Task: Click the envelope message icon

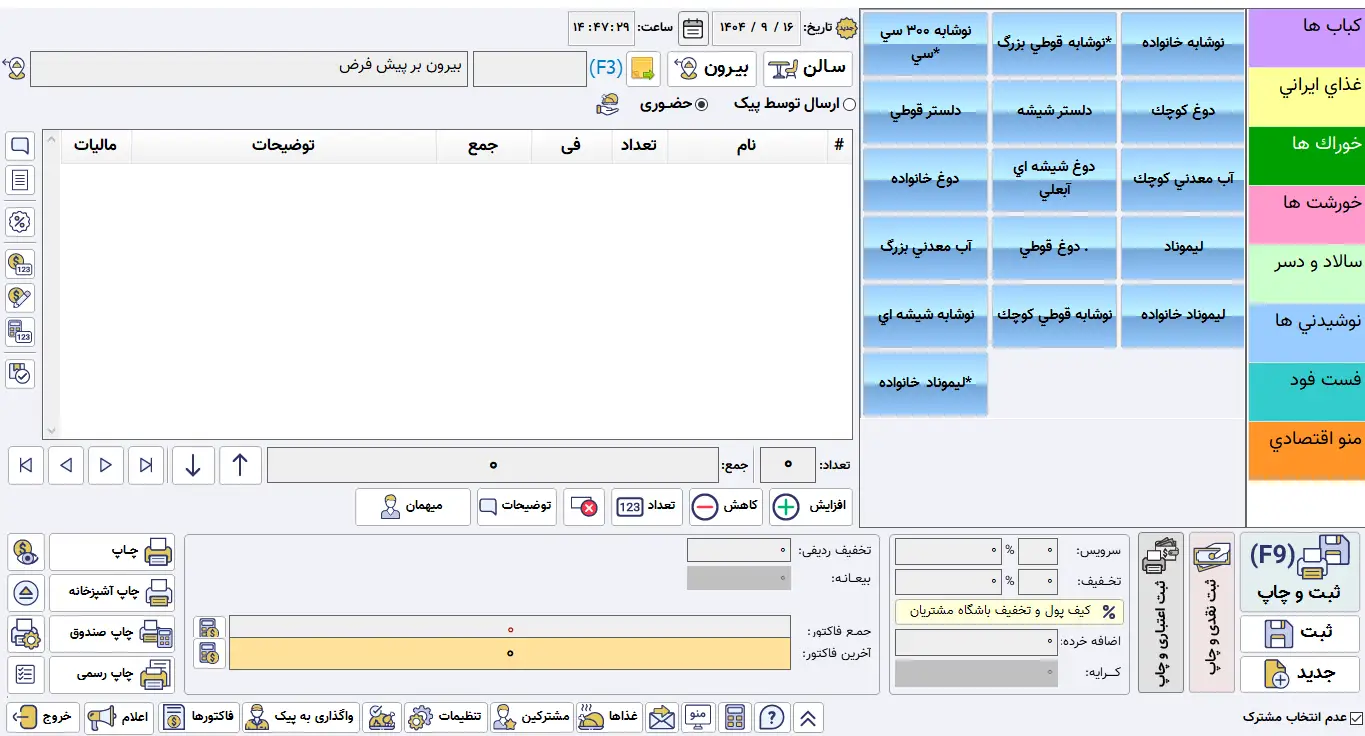Action: (x=661, y=717)
